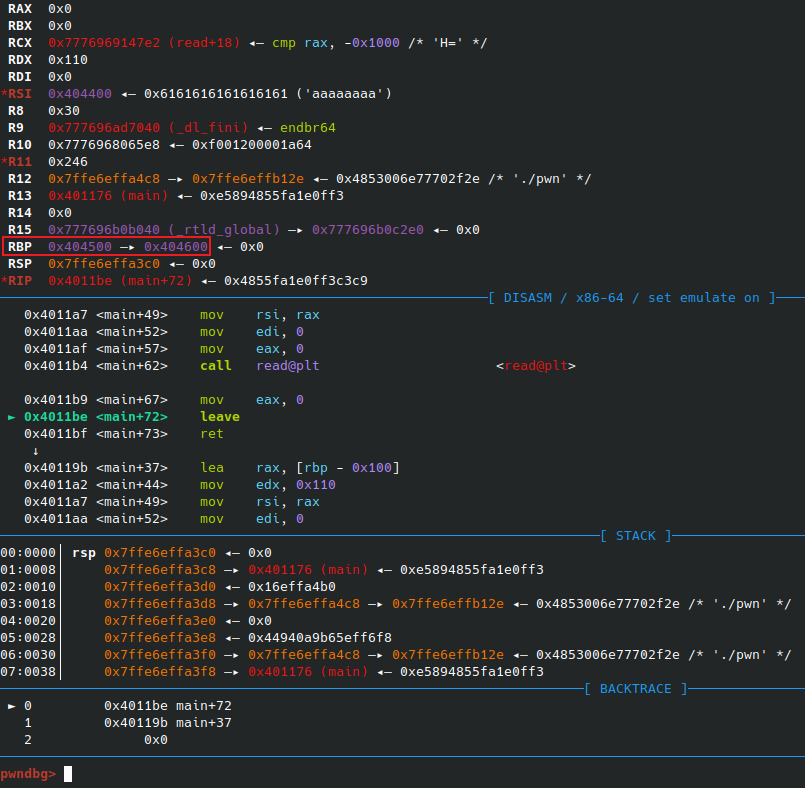The height and width of the screenshot is (788, 805).
Task: Click the BACKTRACE section header
Action: click(636, 689)
